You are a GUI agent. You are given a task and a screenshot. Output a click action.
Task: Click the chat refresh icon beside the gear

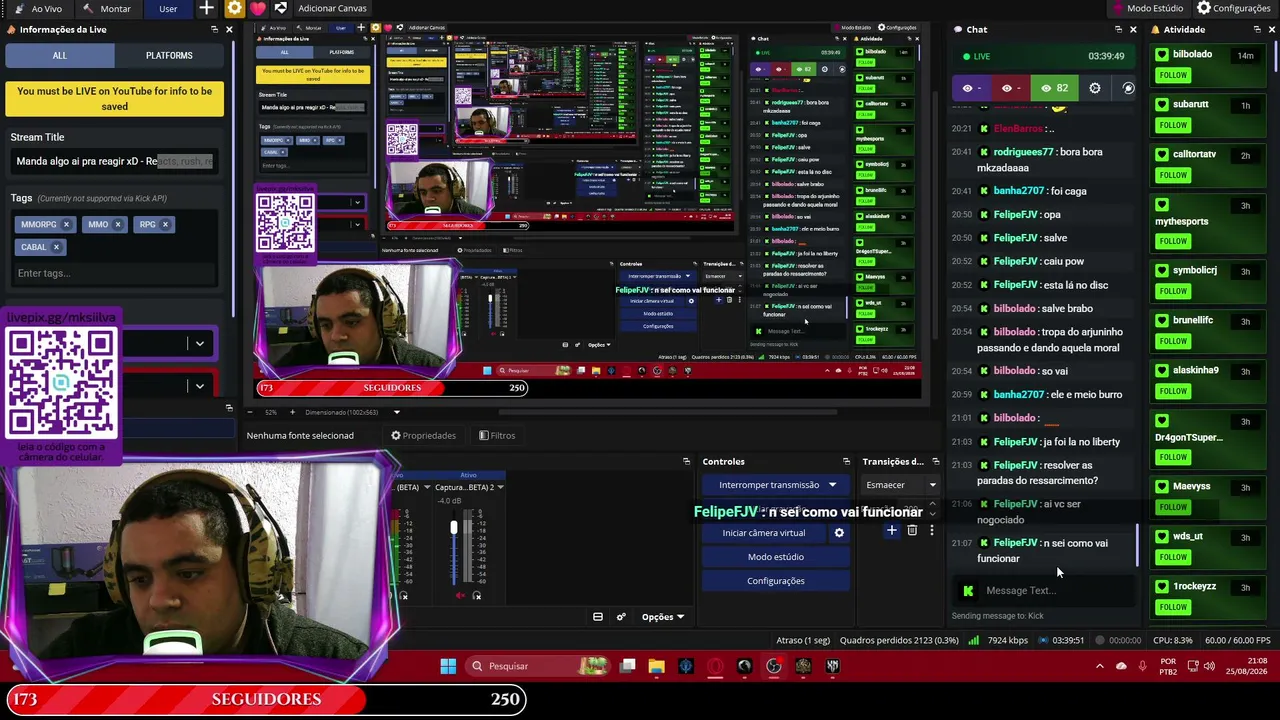(1128, 88)
